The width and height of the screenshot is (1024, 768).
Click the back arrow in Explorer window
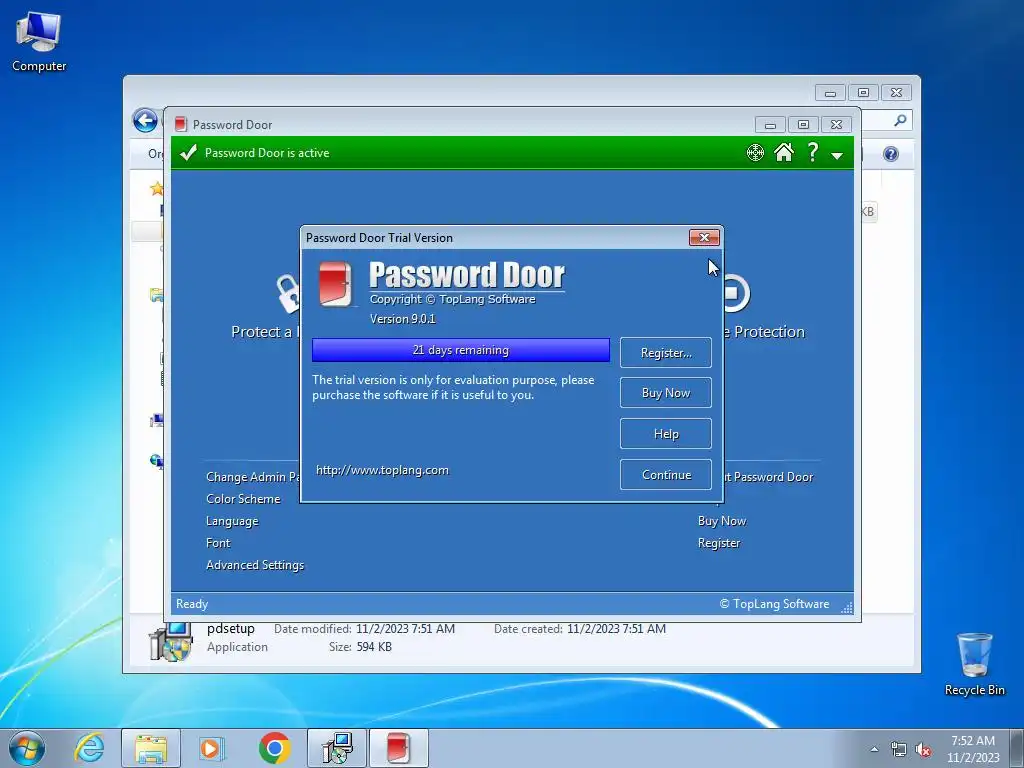[x=145, y=121]
